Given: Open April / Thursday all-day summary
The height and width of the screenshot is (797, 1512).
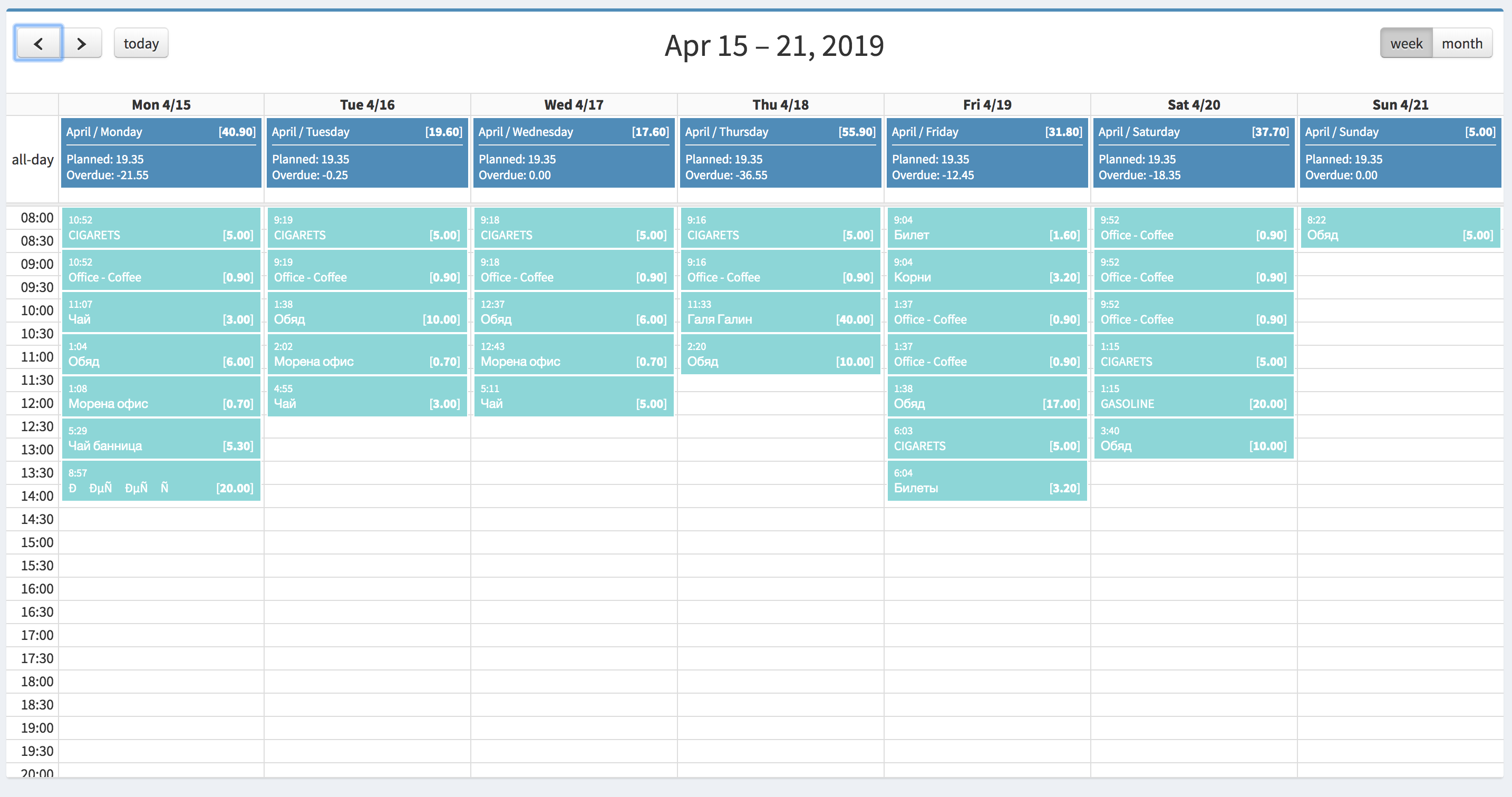Looking at the screenshot, I should click(x=780, y=152).
